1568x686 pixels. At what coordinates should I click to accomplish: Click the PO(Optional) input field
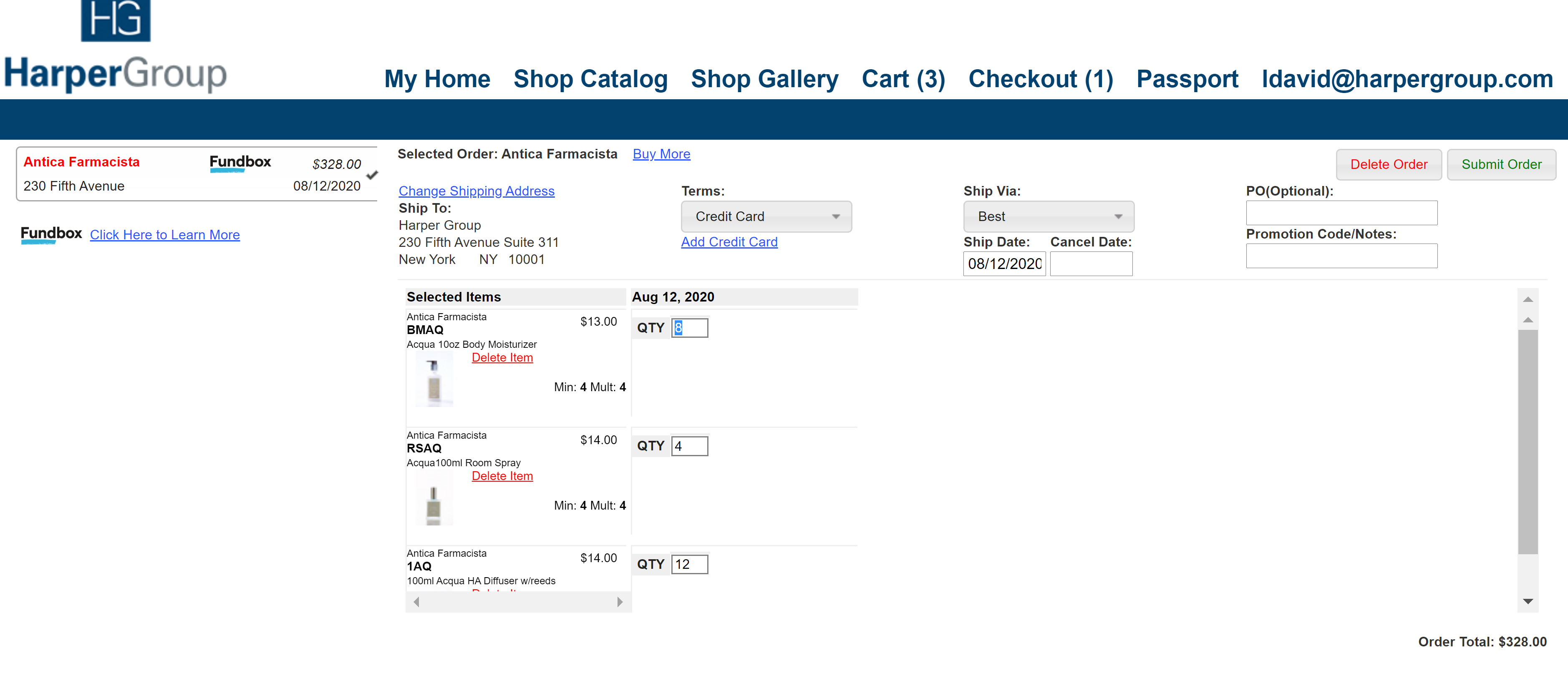1341,213
